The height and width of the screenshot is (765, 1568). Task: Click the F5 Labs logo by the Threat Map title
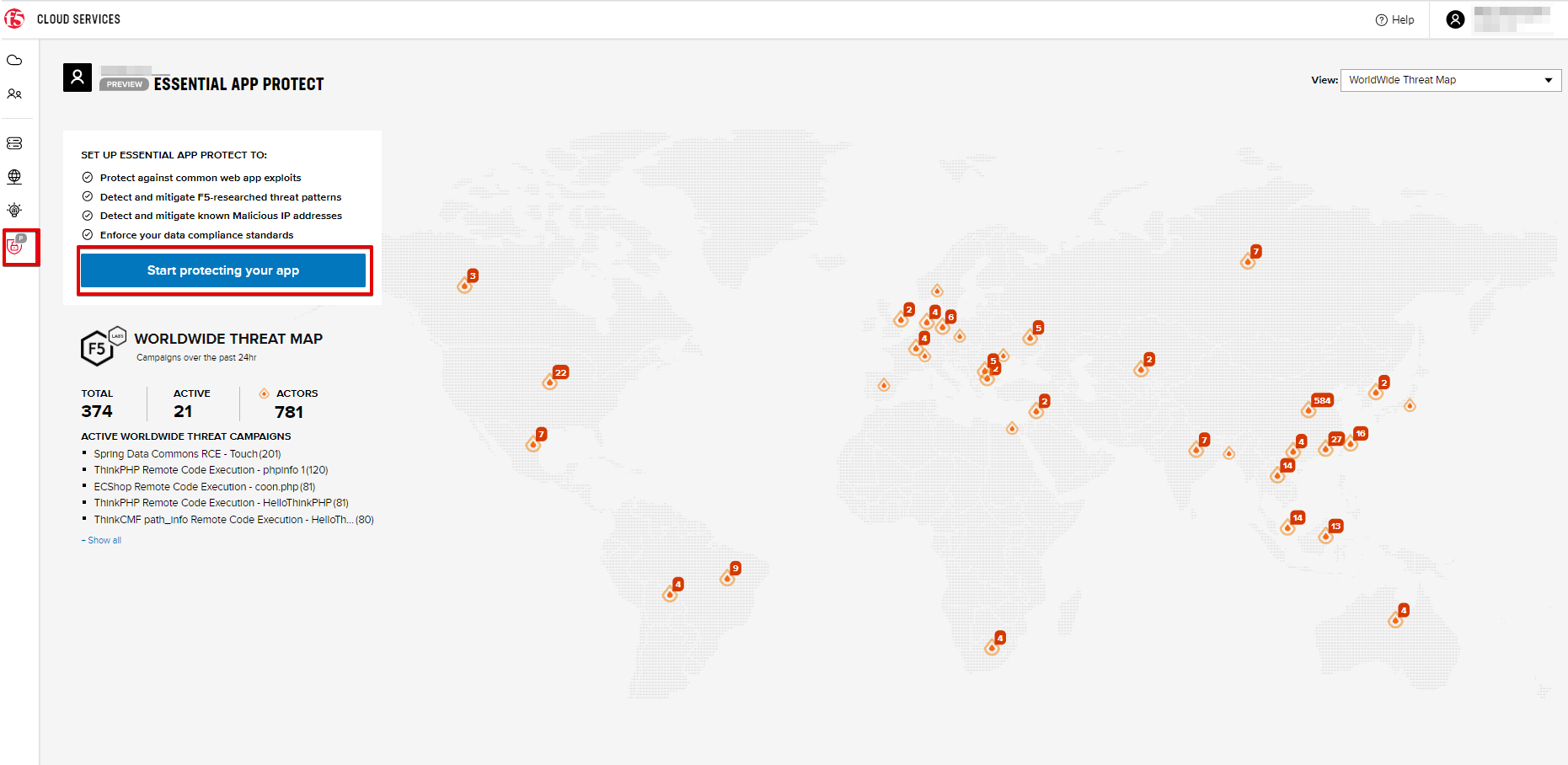[x=103, y=346]
